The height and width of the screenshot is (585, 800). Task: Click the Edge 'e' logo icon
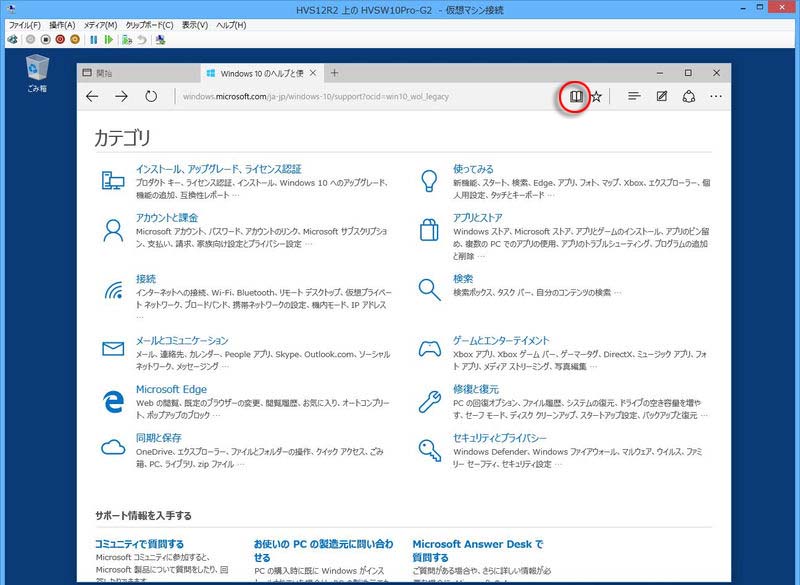point(113,401)
